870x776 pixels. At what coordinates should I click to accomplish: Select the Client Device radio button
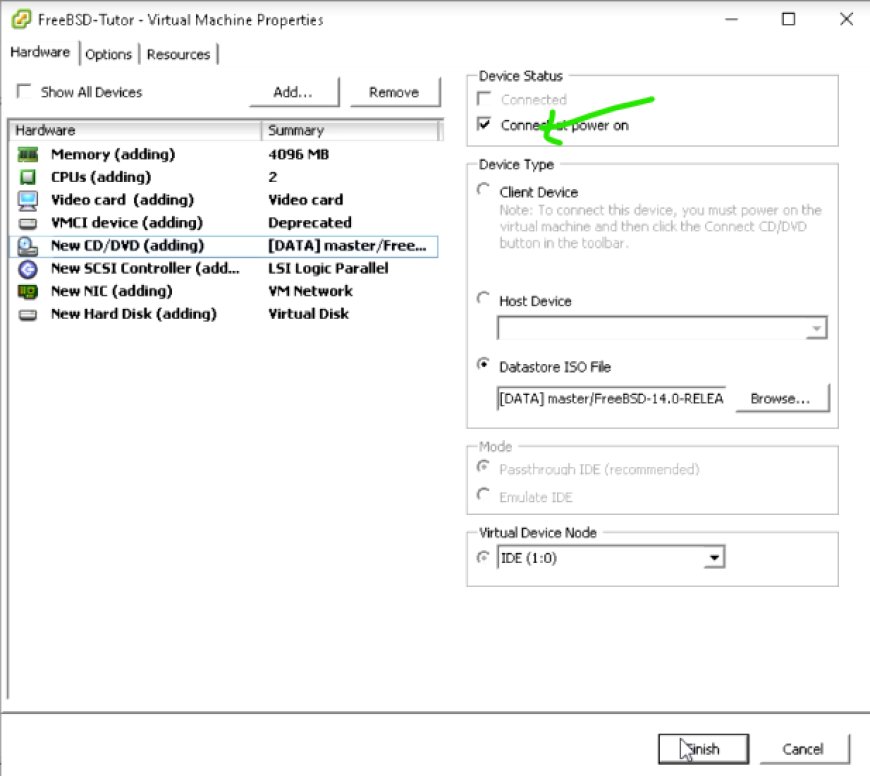click(x=483, y=190)
